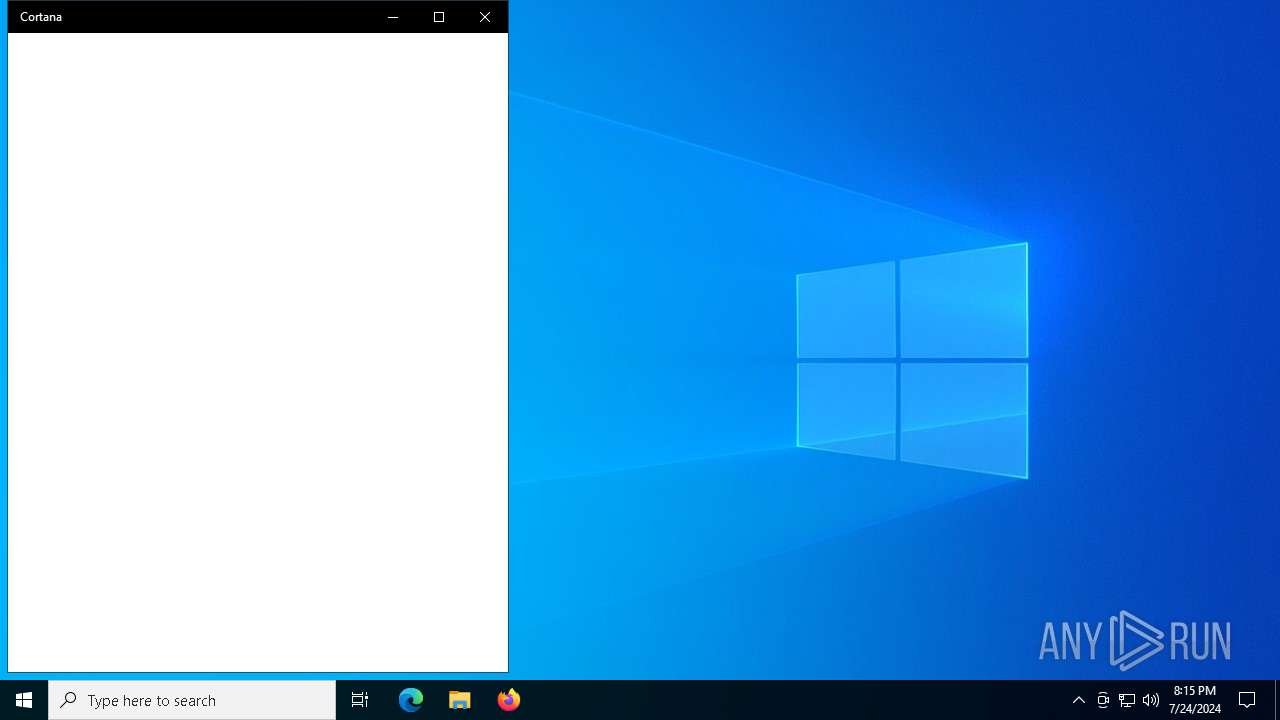Show hidden system tray icons
The width and height of the screenshot is (1280, 720).
[1078, 700]
